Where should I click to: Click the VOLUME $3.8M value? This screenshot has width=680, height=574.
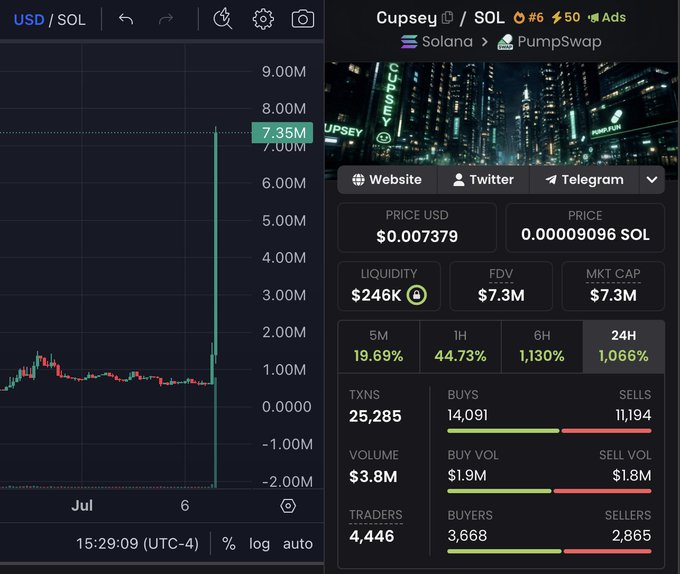point(373,476)
